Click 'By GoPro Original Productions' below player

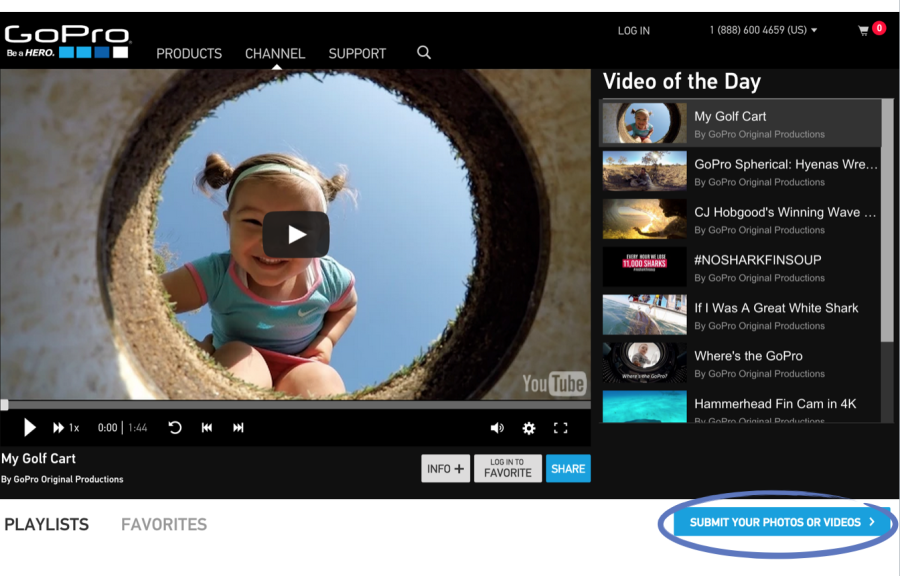(x=62, y=480)
